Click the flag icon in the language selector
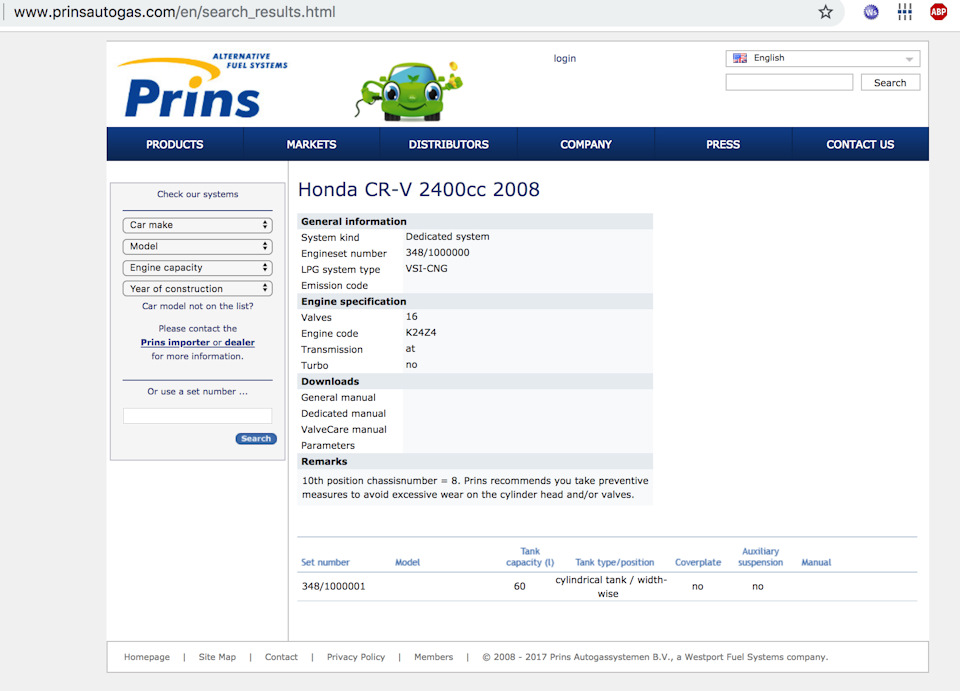Screen dimensions: 960x691 pos(740,58)
